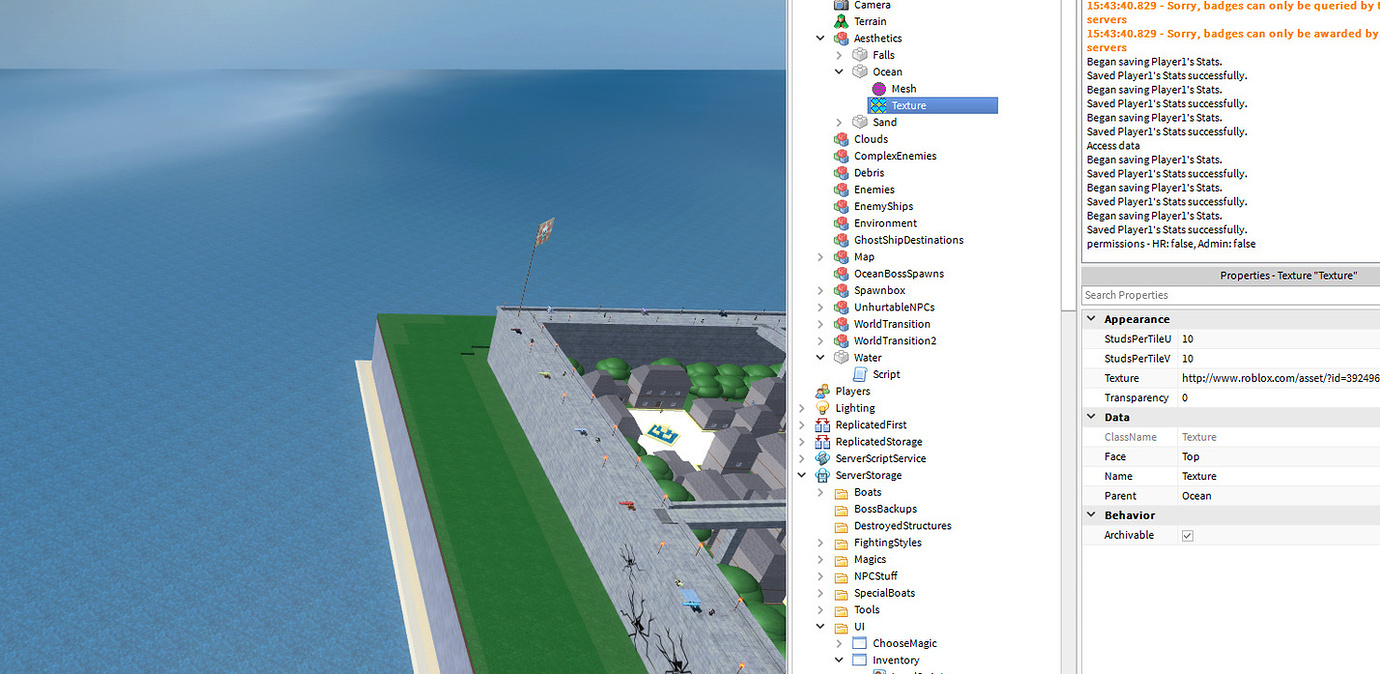1380x674 pixels.
Task: Click the Falls part icon
Action: [860, 55]
